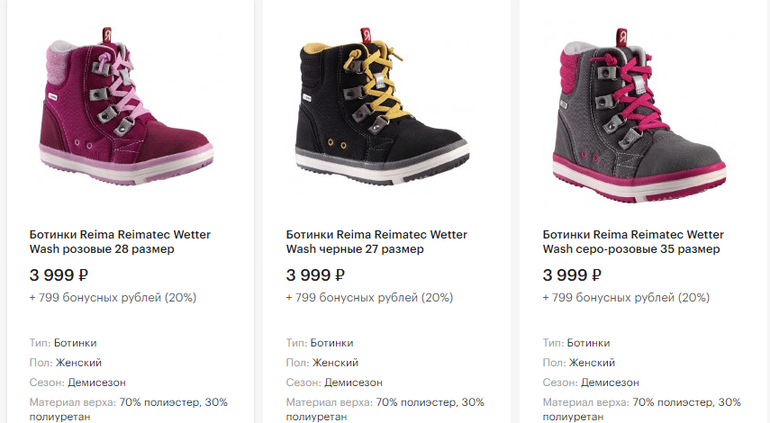Click the 3 999 ₽ price of black boots
Screen dimensions: 770x423
pyautogui.click(x=316, y=275)
